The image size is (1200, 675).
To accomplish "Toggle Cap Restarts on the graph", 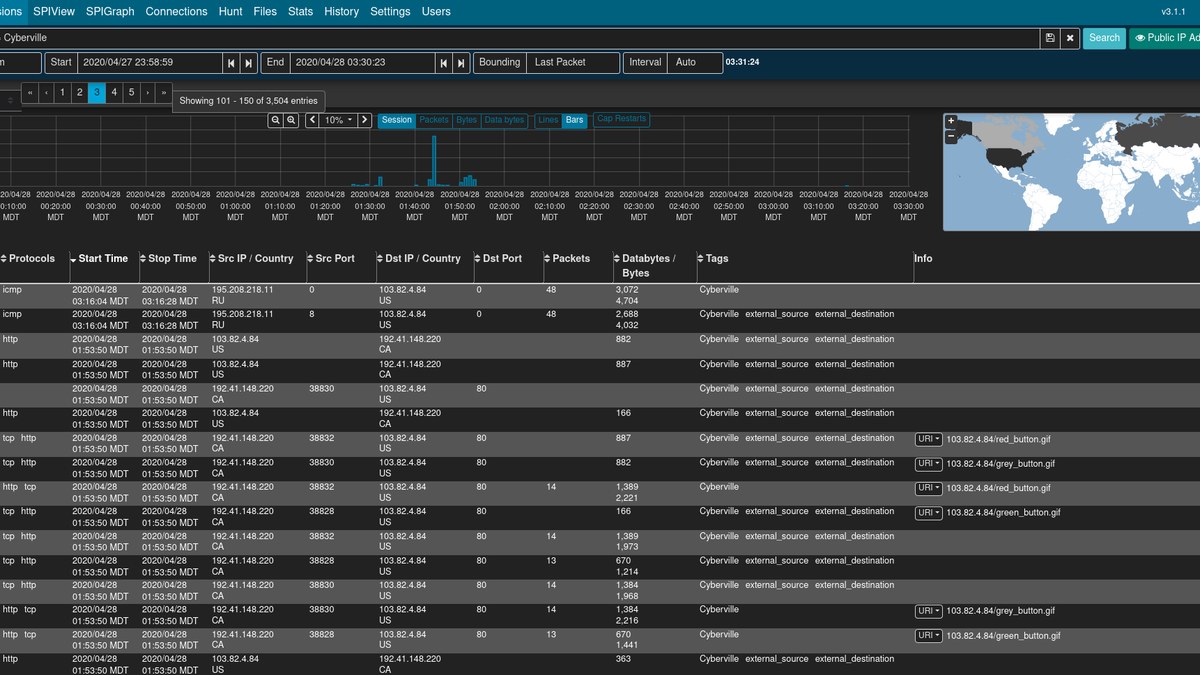I will [621, 119].
